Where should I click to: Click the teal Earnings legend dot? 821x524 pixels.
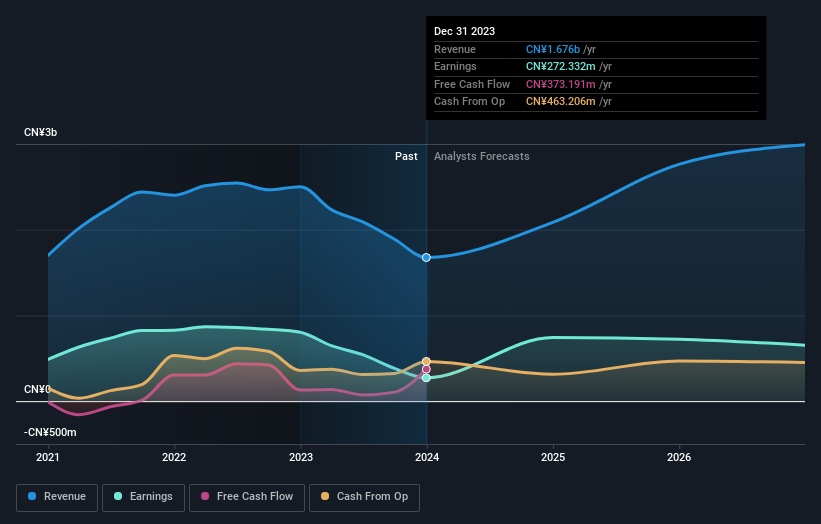pos(118,496)
